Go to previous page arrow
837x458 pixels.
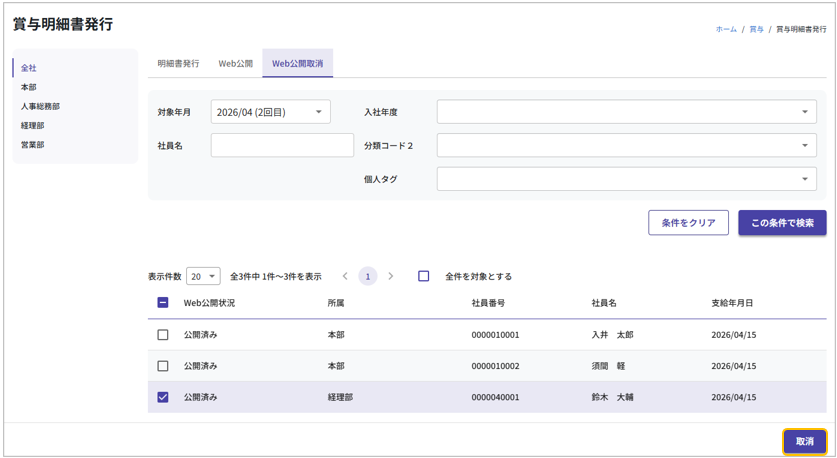tap(345, 276)
